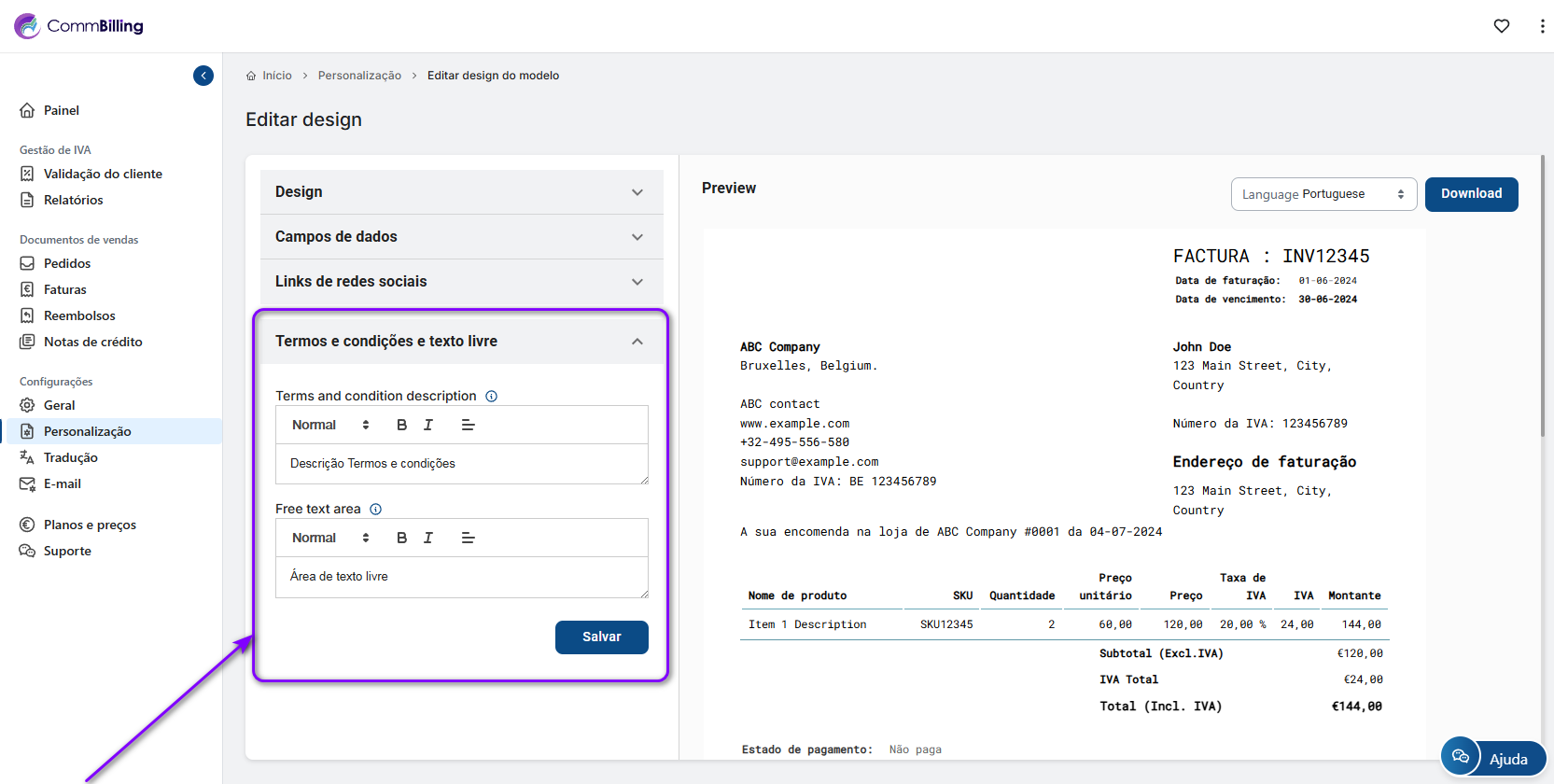This screenshot has height=784, width=1554.
Task: Click the heart favorites icon in header
Action: click(1501, 26)
